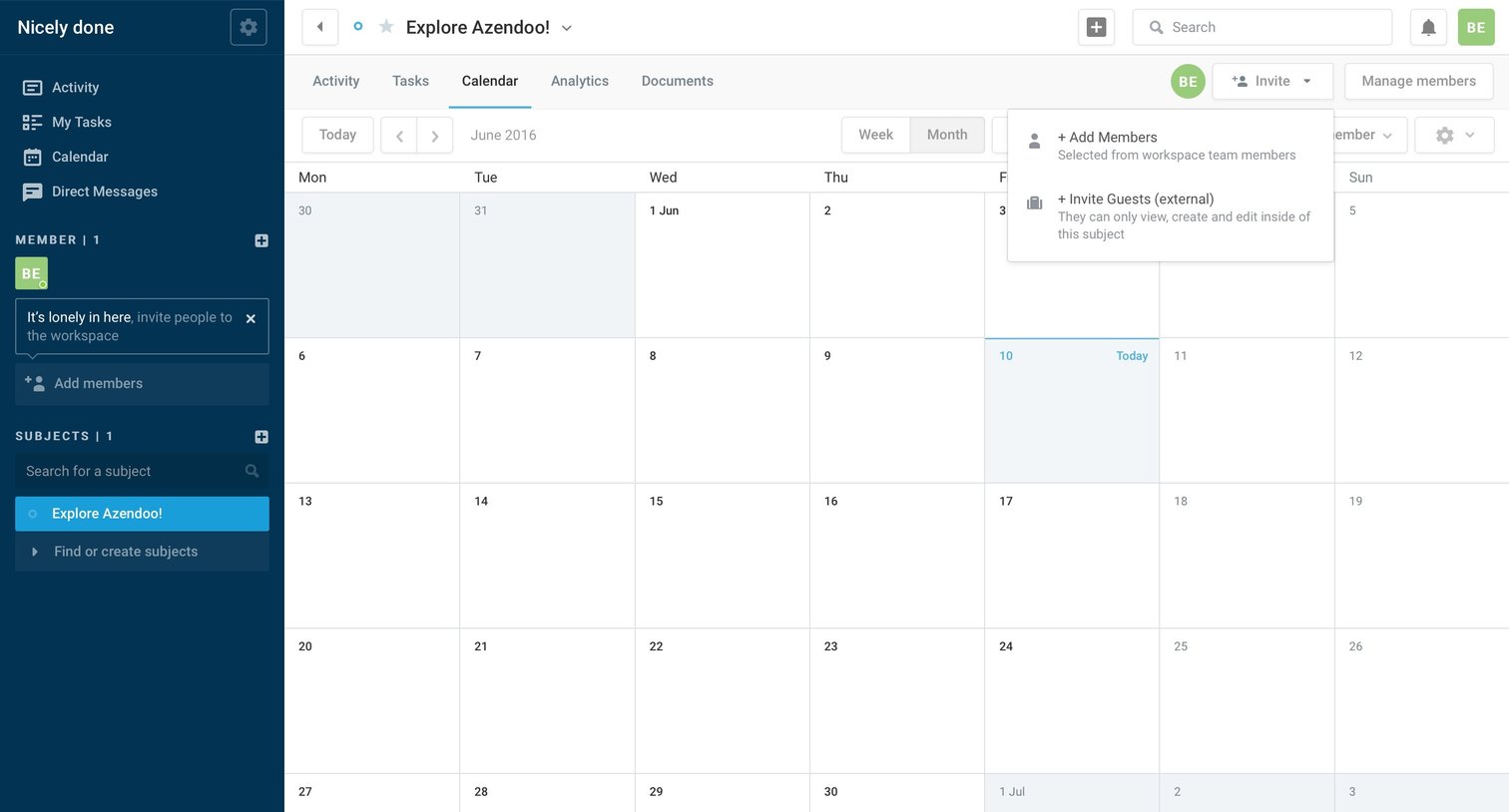Click Add members in sidebar

tap(142, 384)
